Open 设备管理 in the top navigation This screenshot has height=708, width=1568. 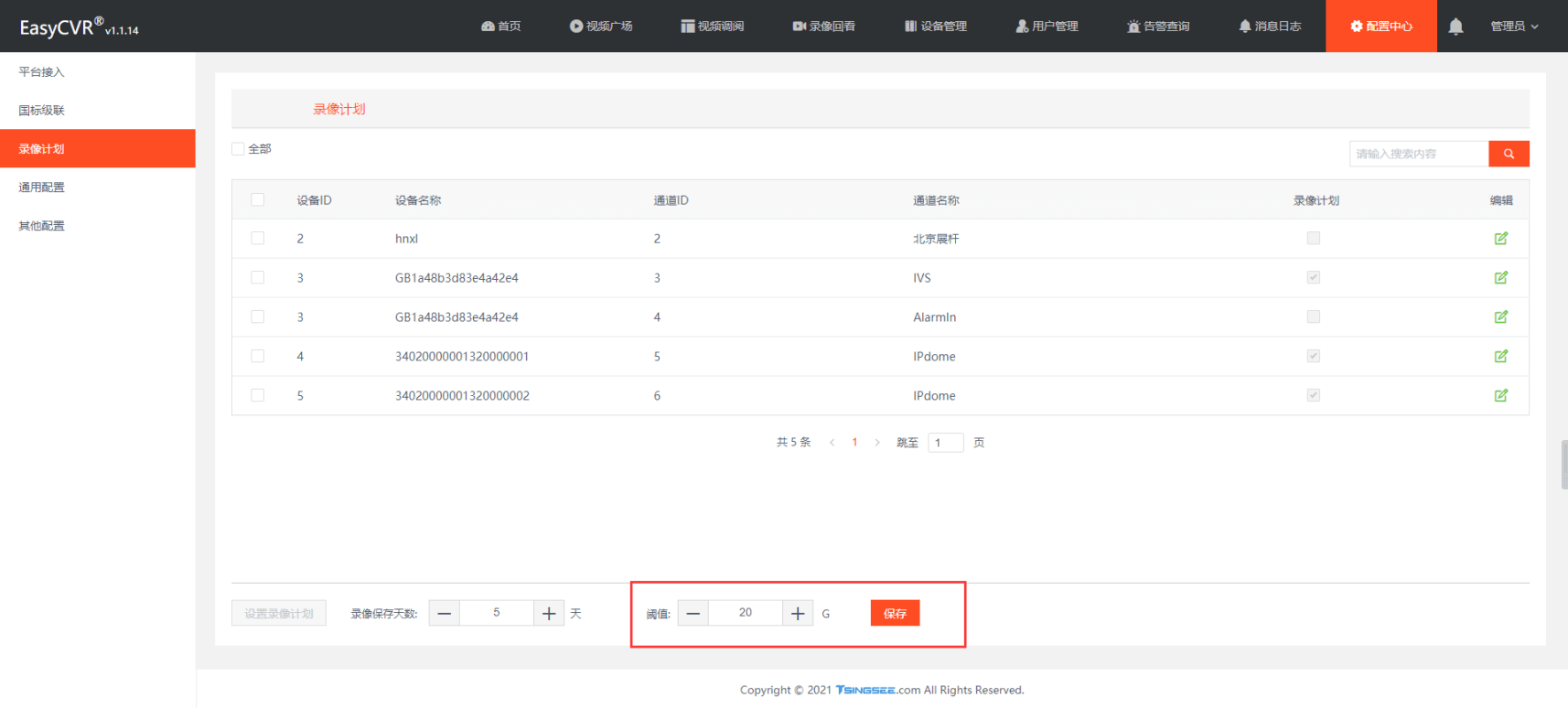pos(936,27)
